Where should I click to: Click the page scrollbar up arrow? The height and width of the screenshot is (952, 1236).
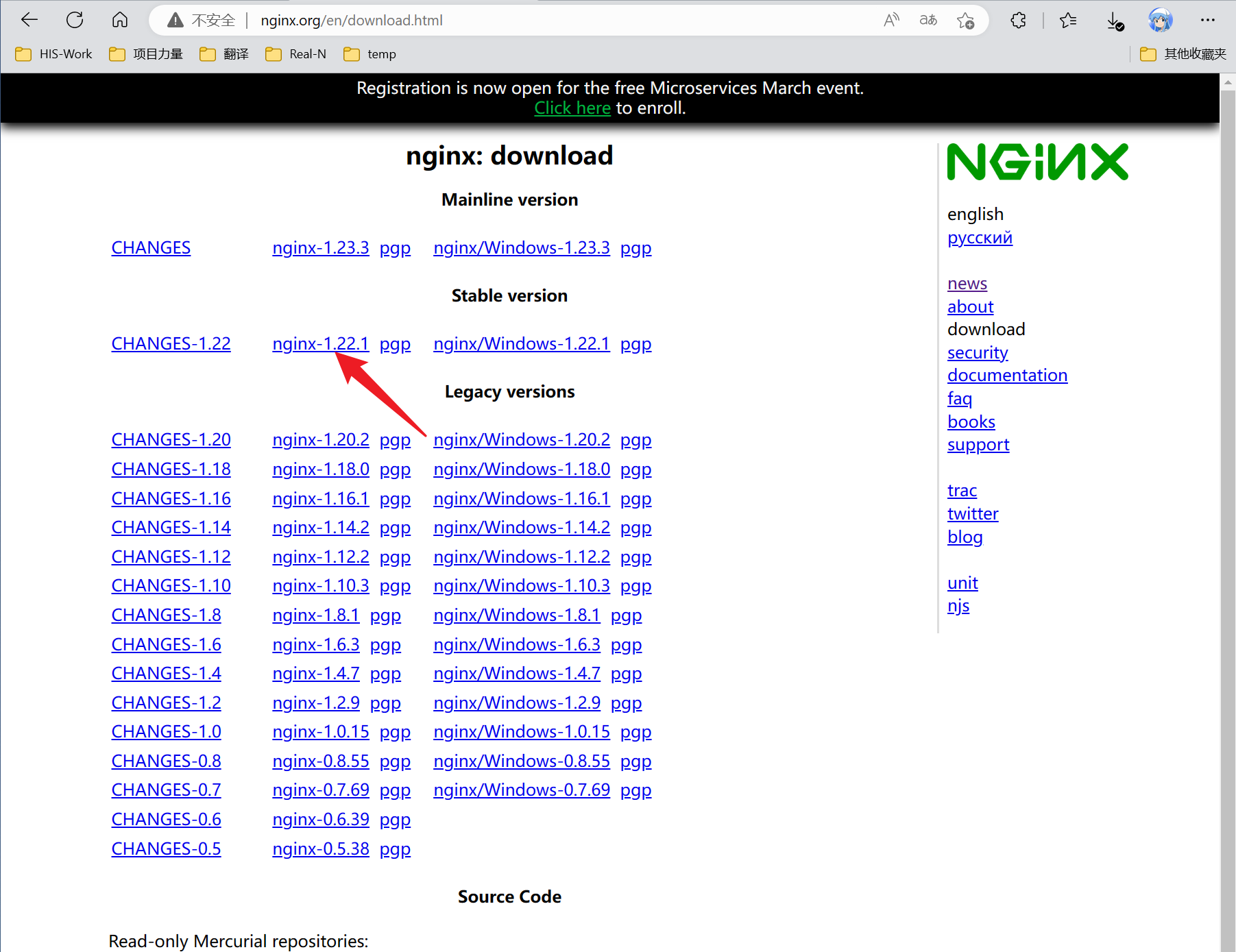(x=1228, y=82)
